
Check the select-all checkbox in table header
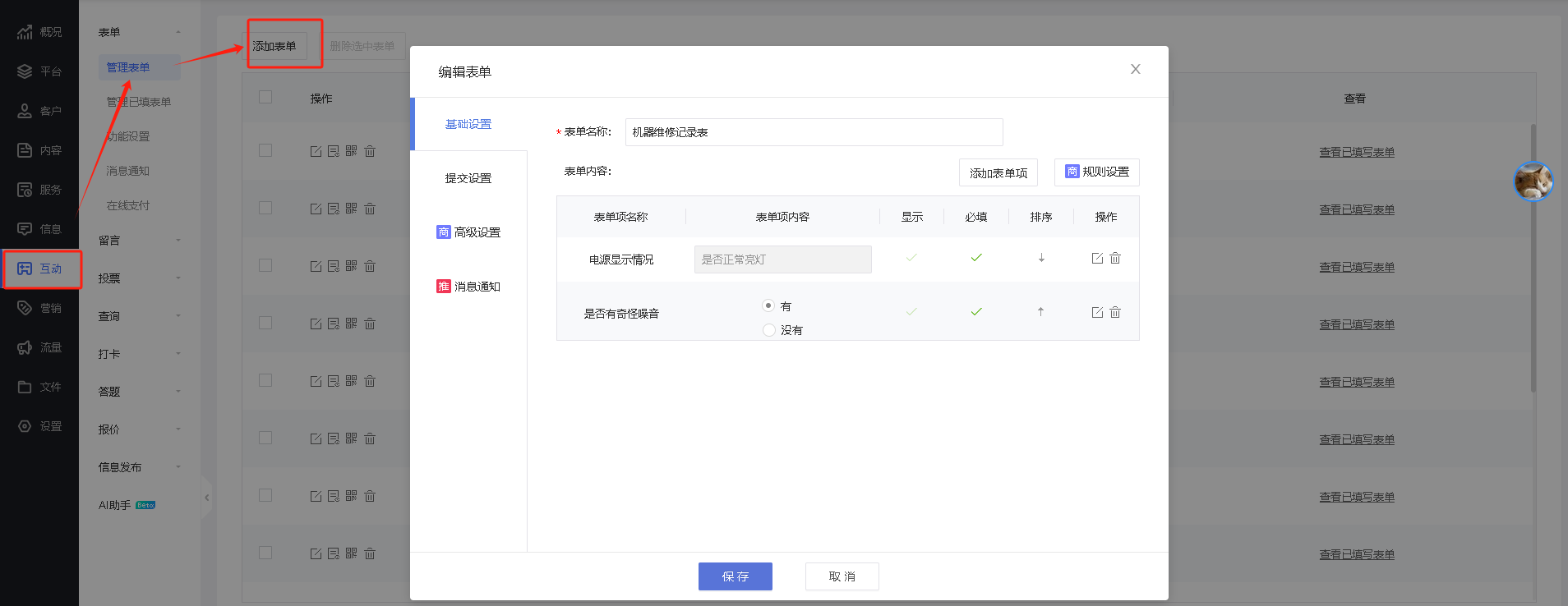pyautogui.click(x=265, y=97)
